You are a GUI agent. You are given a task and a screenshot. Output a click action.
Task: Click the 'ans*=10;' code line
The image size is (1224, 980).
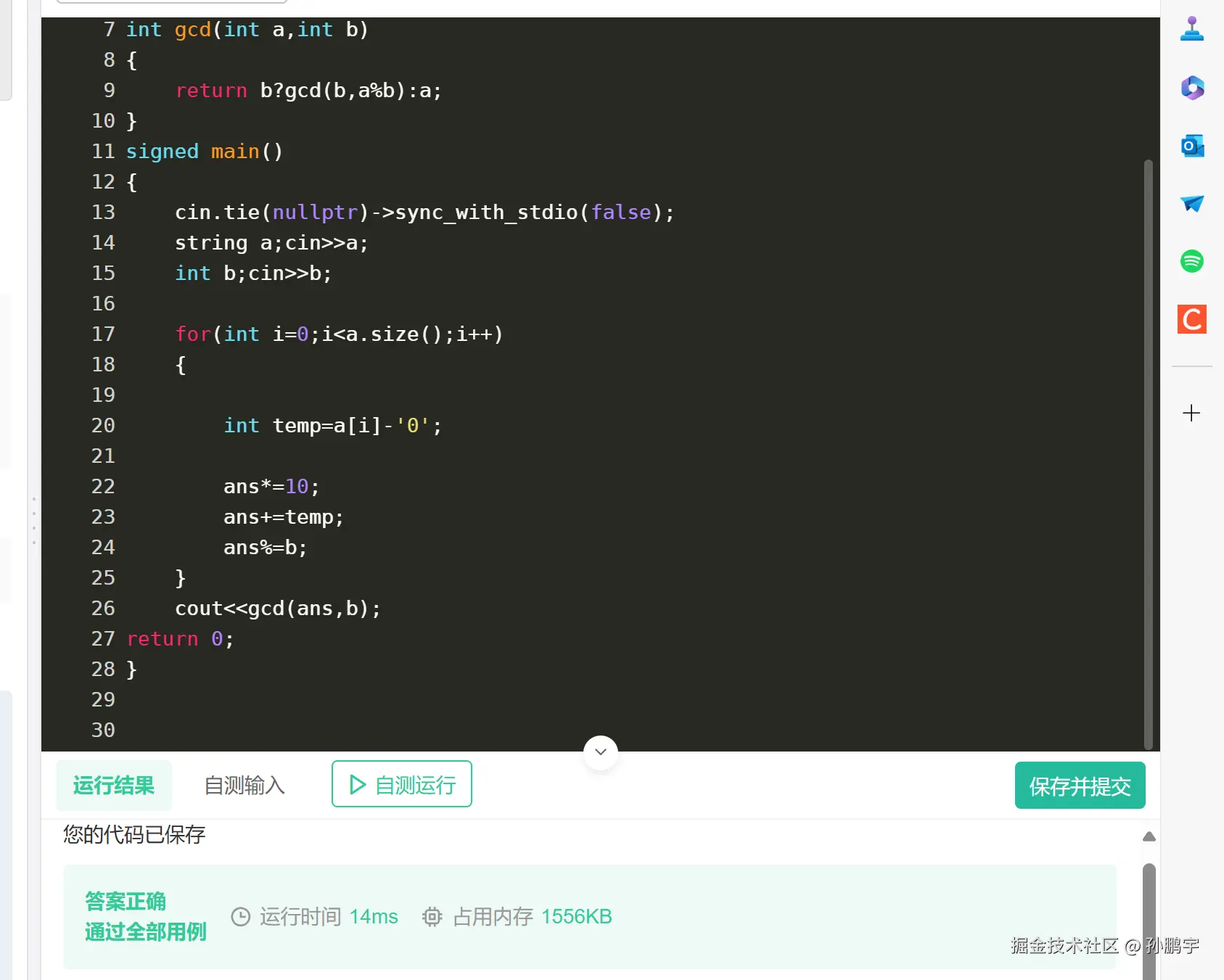[271, 487]
